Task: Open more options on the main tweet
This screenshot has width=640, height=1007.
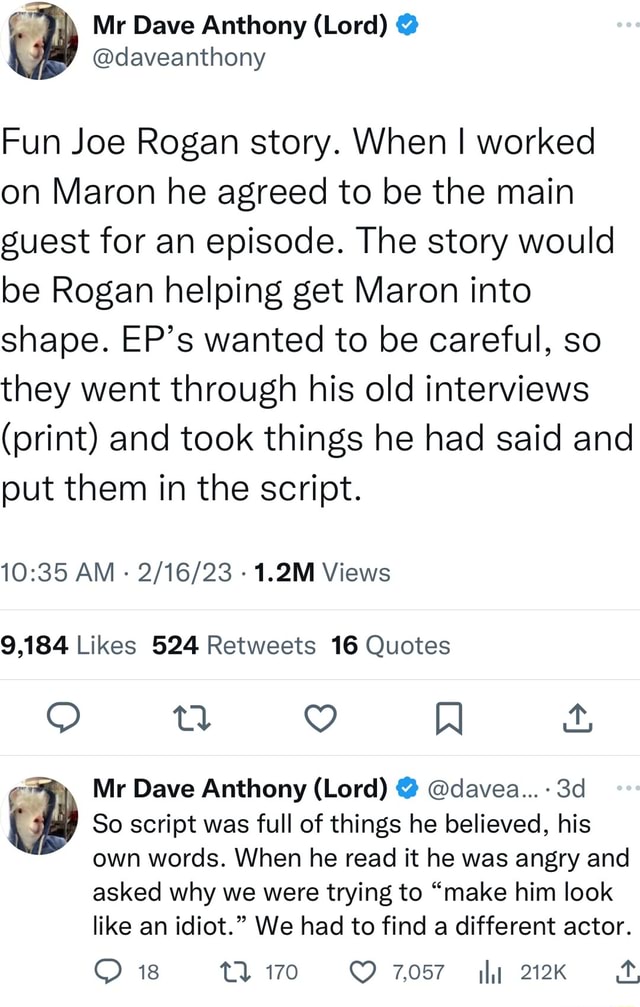Action: point(626,22)
